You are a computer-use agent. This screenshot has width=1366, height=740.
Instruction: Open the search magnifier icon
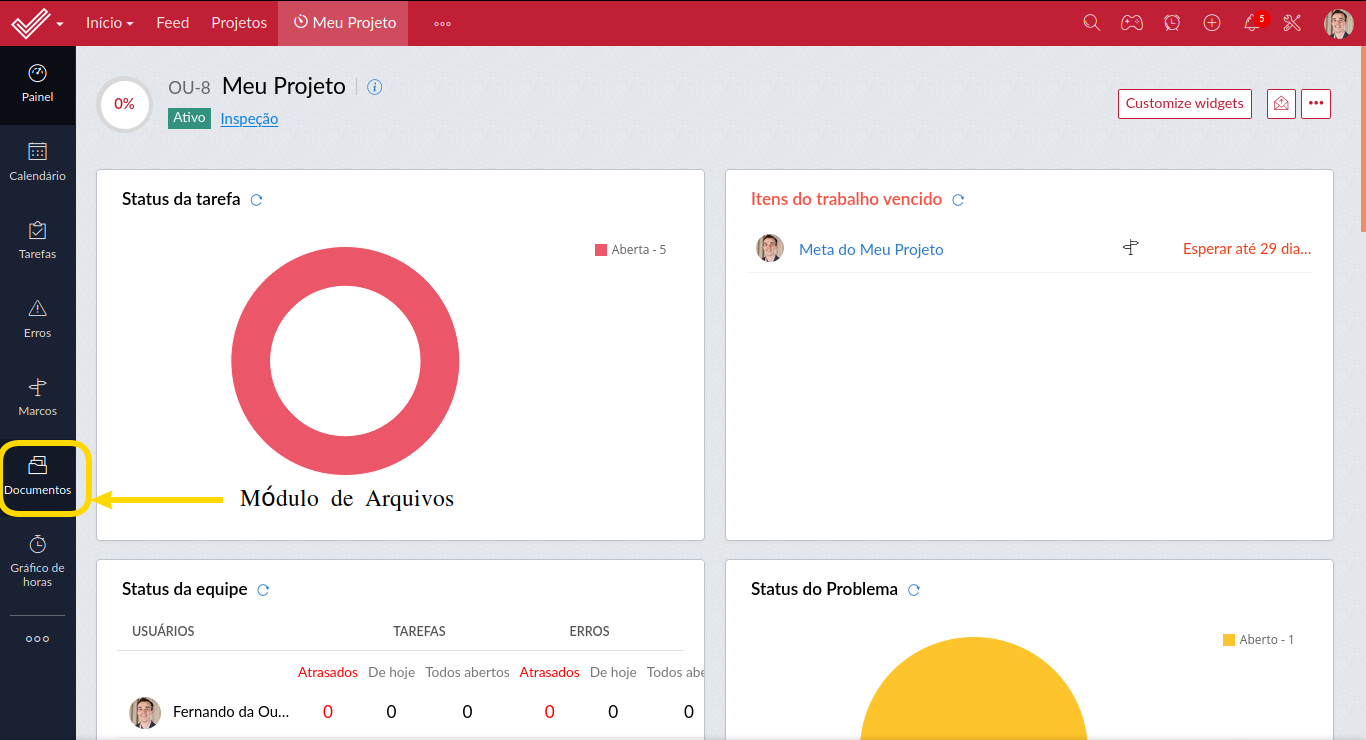click(1092, 22)
